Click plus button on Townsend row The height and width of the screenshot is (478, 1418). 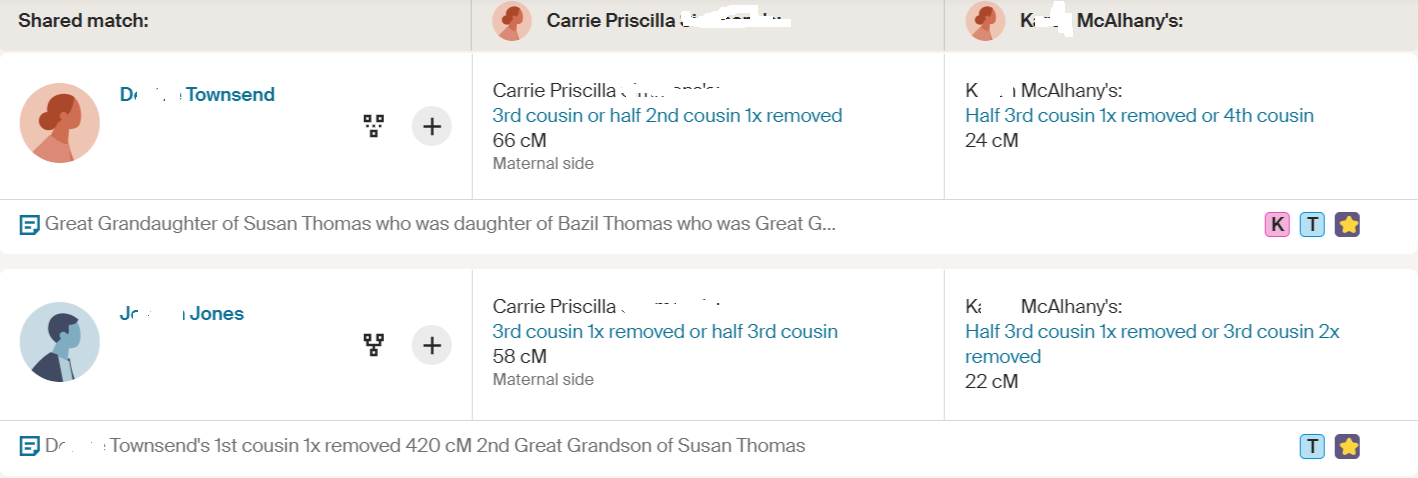click(x=432, y=126)
